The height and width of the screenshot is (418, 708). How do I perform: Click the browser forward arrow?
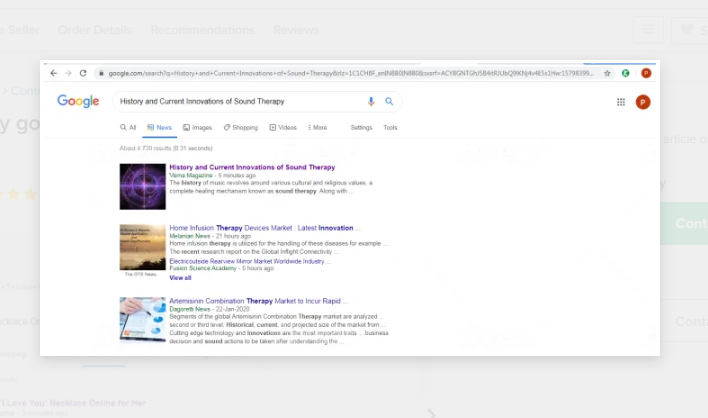(x=68, y=73)
